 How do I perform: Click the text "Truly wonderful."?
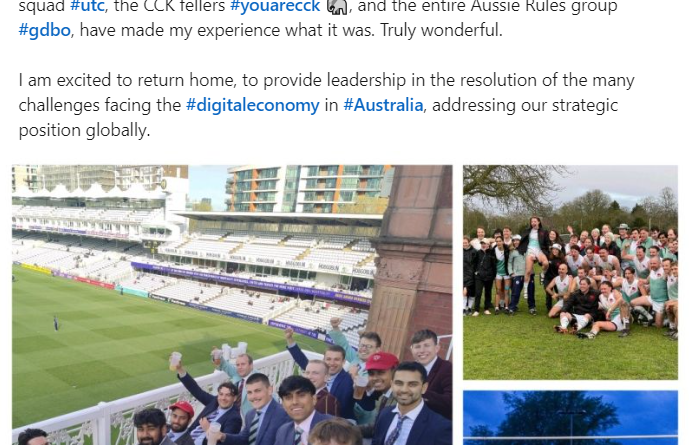441,30
